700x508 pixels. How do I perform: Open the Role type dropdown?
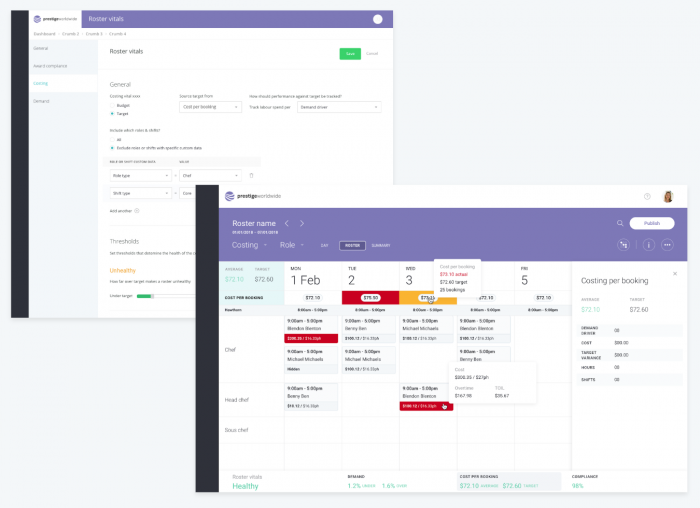(x=141, y=175)
